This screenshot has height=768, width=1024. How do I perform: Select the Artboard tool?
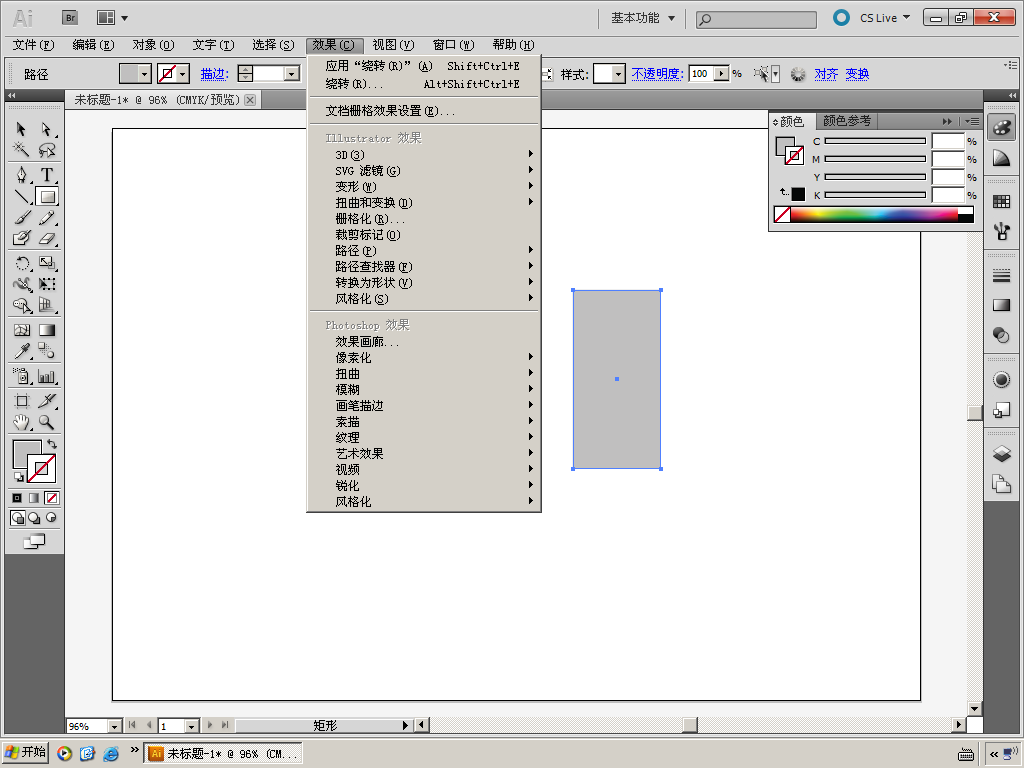point(21,401)
